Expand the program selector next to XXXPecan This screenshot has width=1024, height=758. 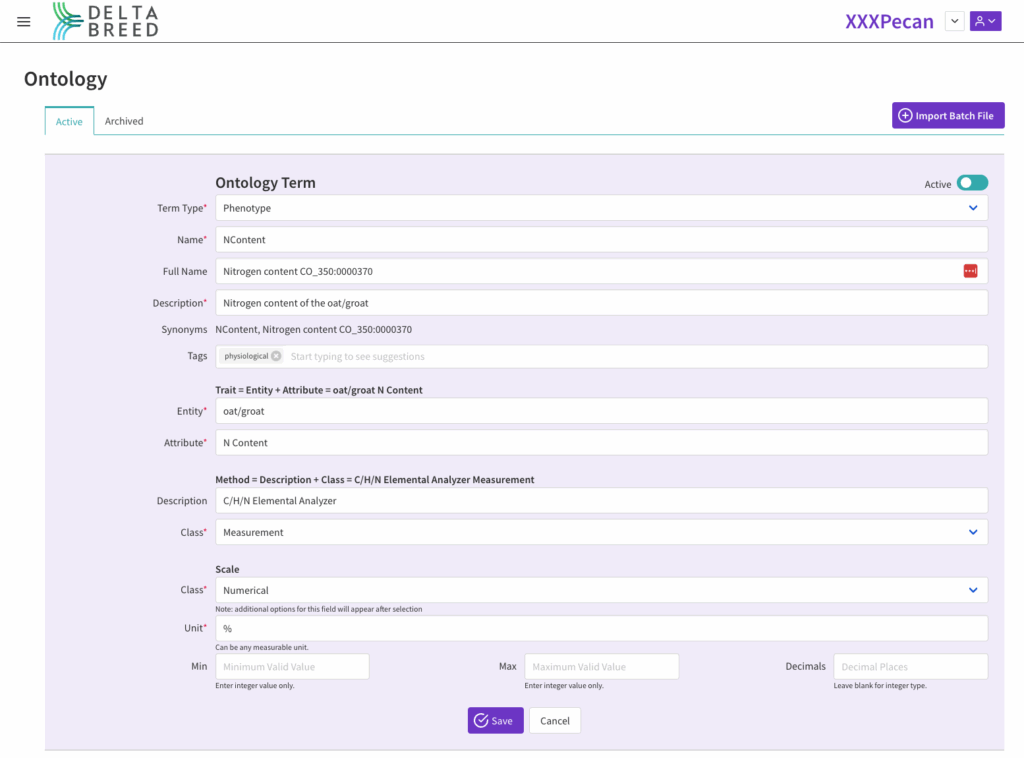click(954, 21)
